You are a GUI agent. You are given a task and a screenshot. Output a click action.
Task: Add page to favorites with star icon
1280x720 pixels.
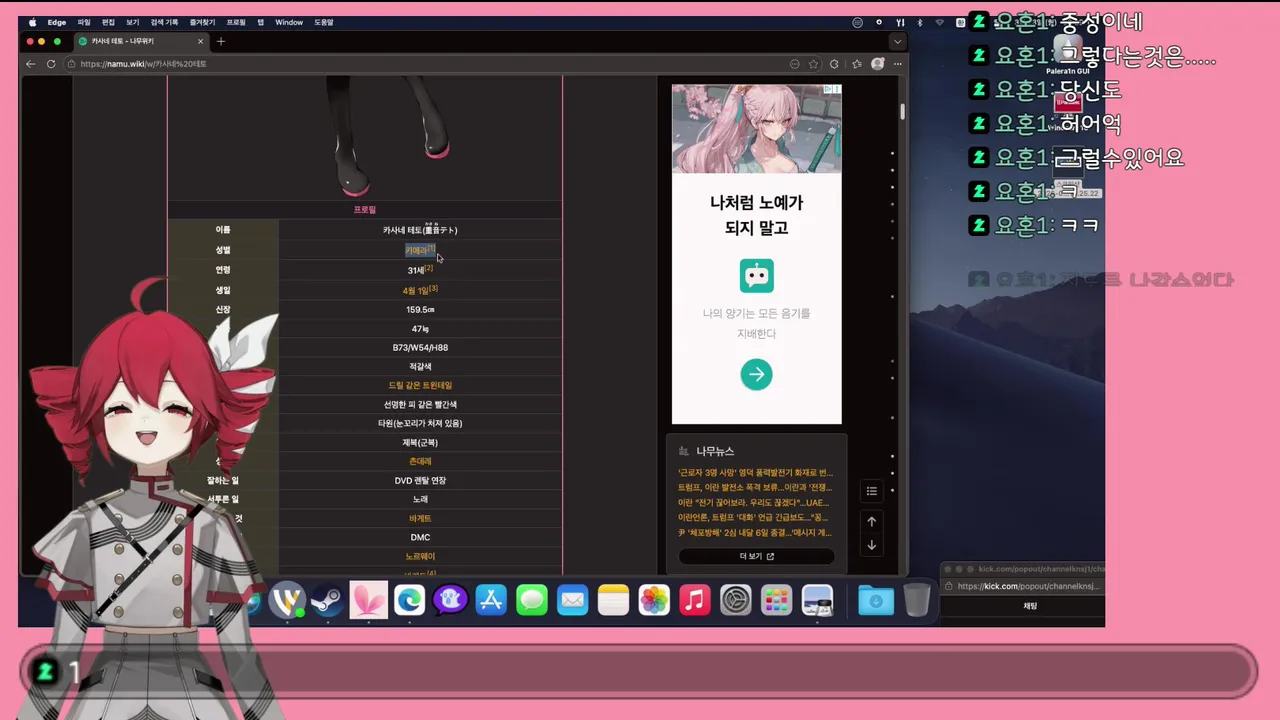pos(814,64)
